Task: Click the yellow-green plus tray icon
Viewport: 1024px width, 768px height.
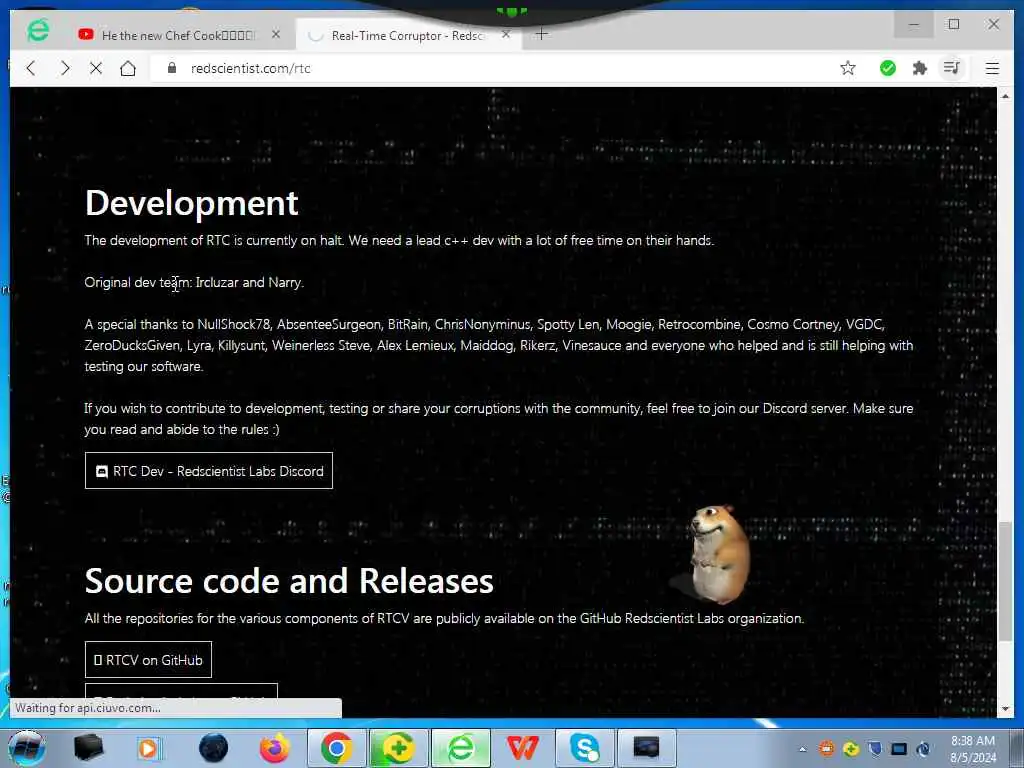Action: (851, 749)
